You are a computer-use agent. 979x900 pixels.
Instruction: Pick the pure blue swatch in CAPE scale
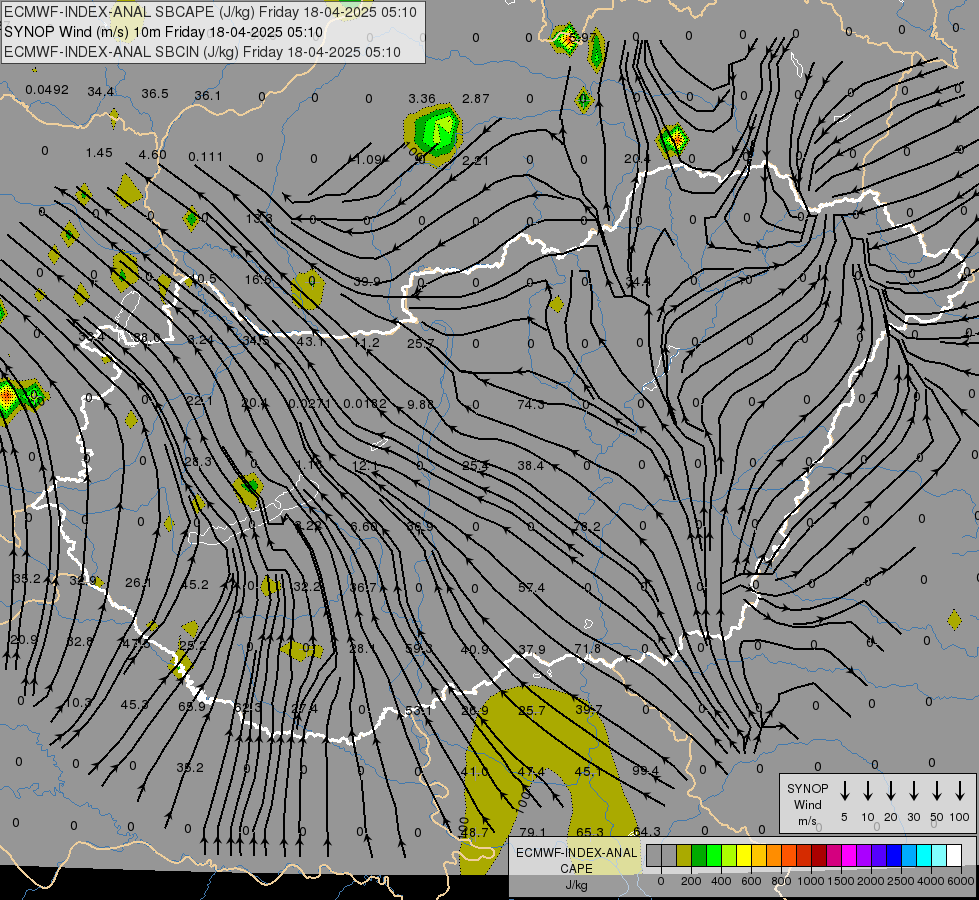(x=893, y=856)
